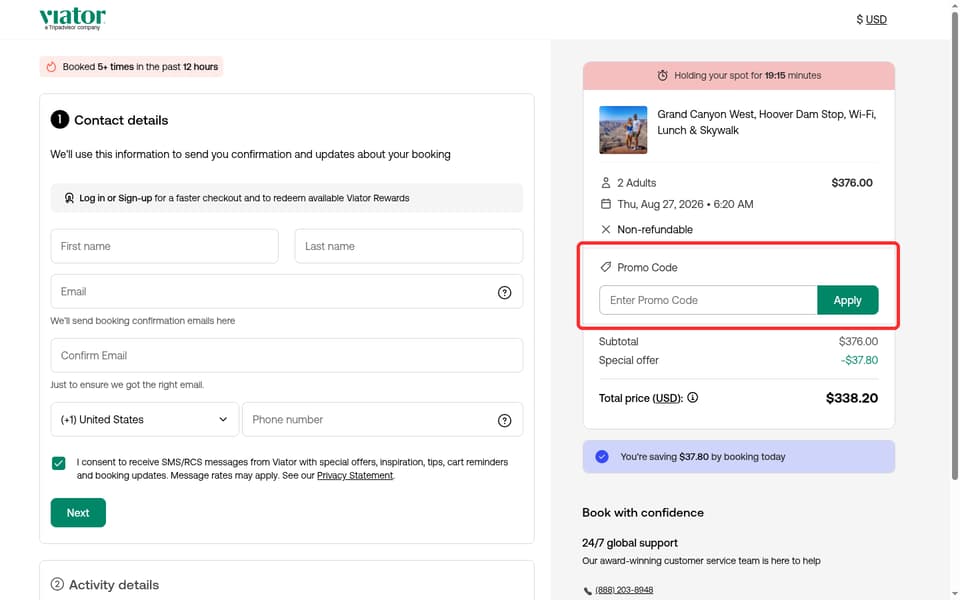Focus the First name input field

pyautogui.click(x=164, y=246)
